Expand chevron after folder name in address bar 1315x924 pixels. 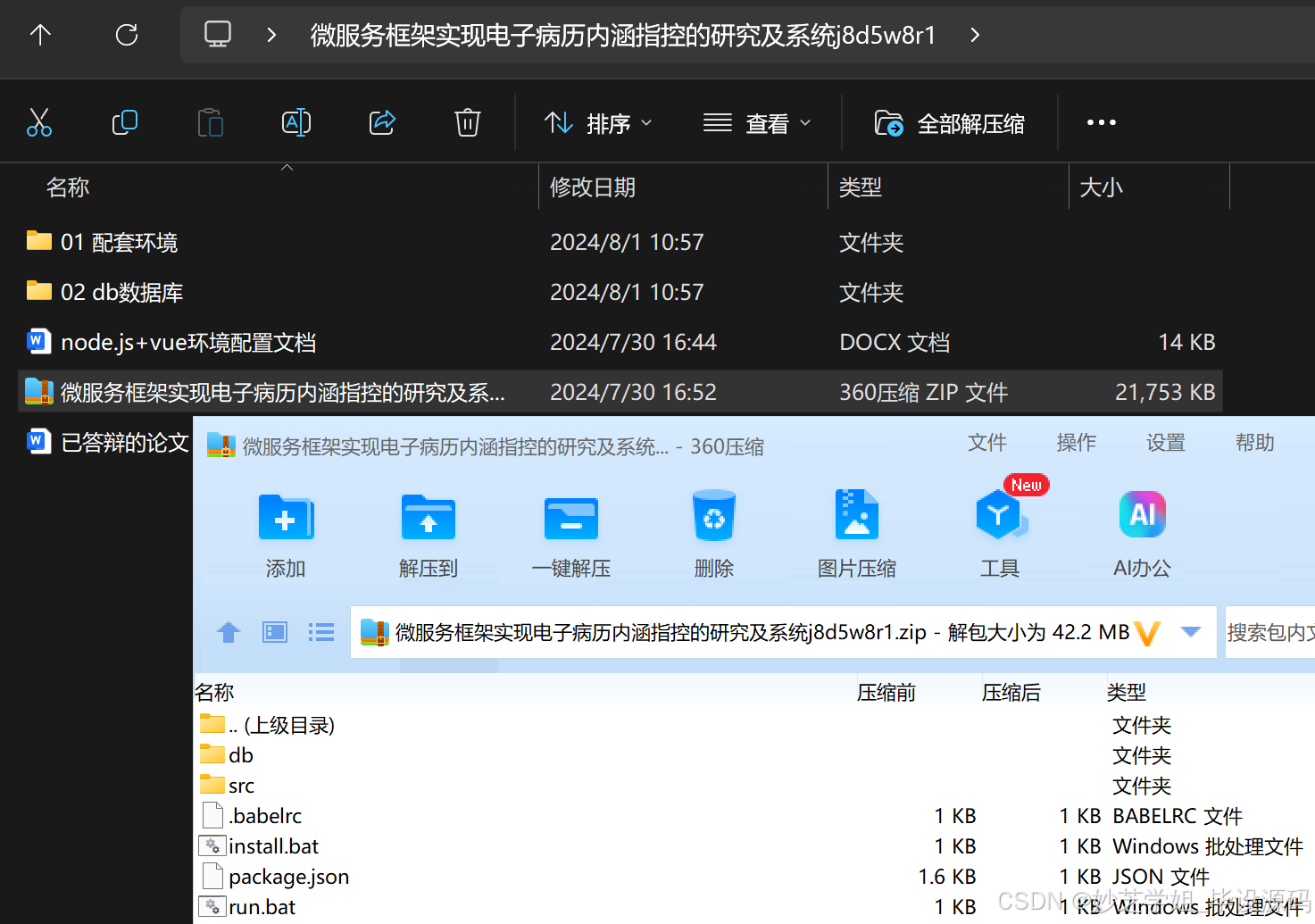click(x=975, y=35)
